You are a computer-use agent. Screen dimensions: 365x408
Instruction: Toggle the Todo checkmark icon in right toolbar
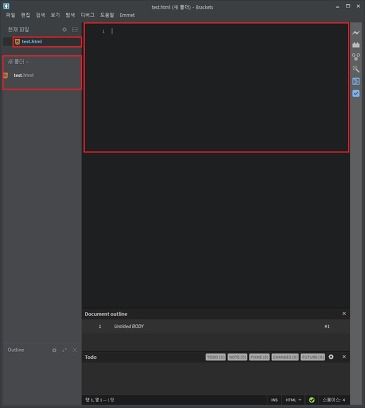tap(356, 94)
